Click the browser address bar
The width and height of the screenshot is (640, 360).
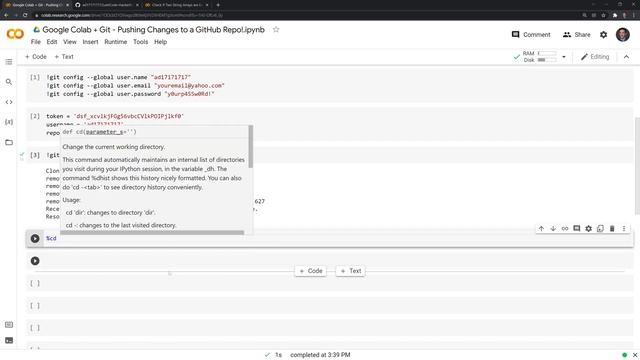(x=306, y=15)
